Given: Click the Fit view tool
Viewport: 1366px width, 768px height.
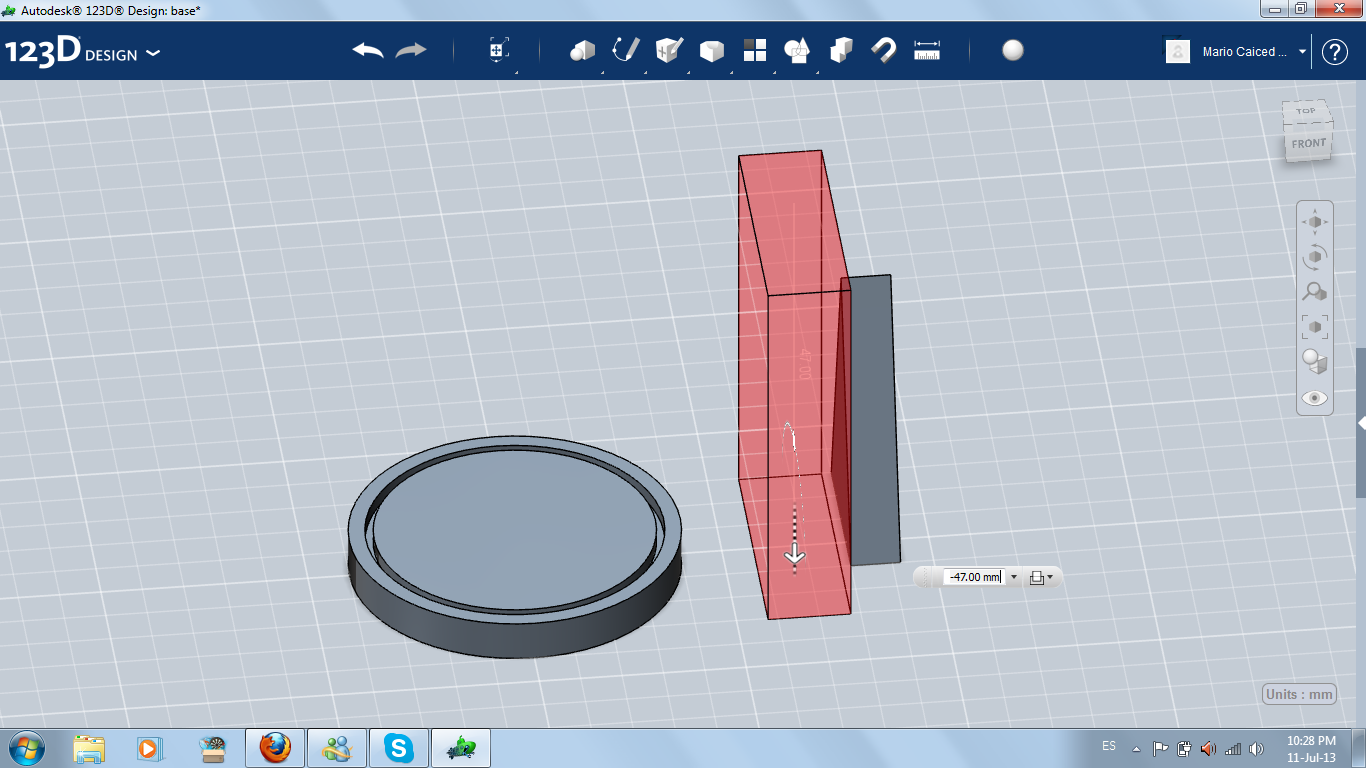Looking at the screenshot, I should pos(1315,326).
